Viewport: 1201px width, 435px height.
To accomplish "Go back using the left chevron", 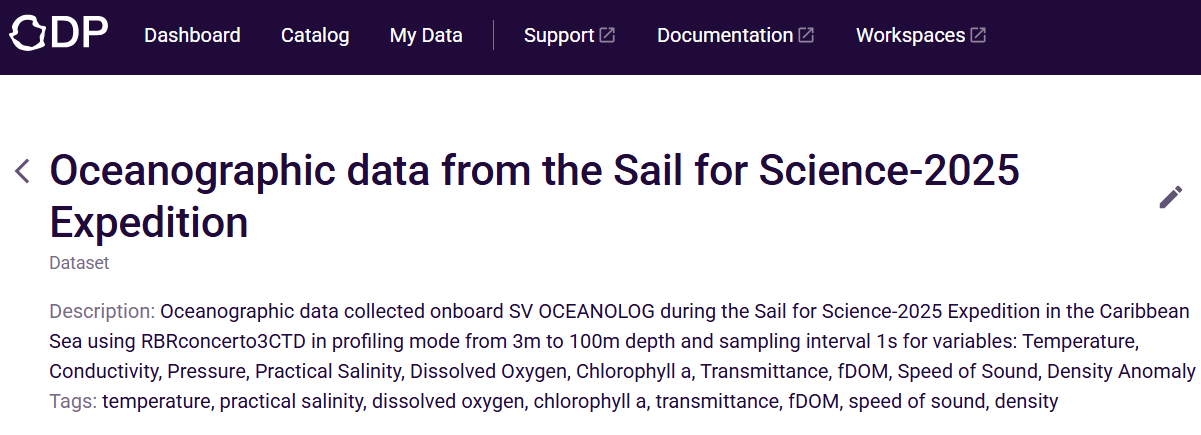I will (23, 171).
